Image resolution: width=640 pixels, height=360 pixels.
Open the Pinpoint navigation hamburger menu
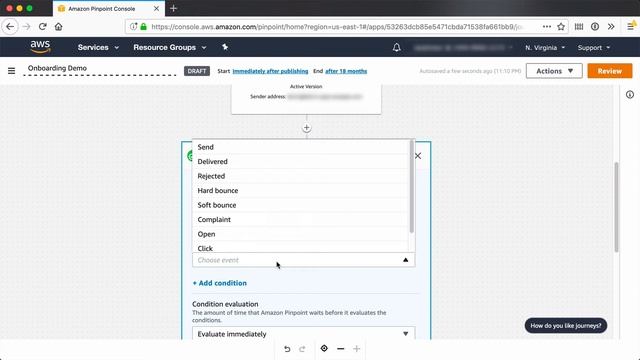coord(11,71)
